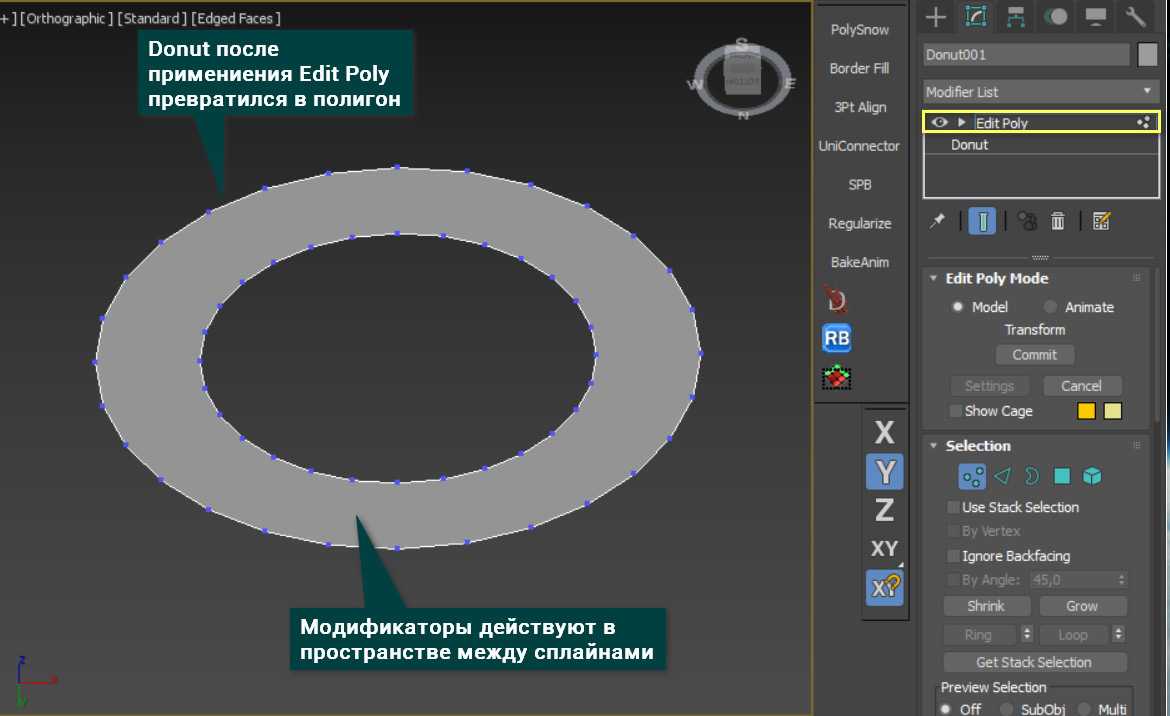
Task: Click the Get Stack Selection button
Action: coord(1034,662)
